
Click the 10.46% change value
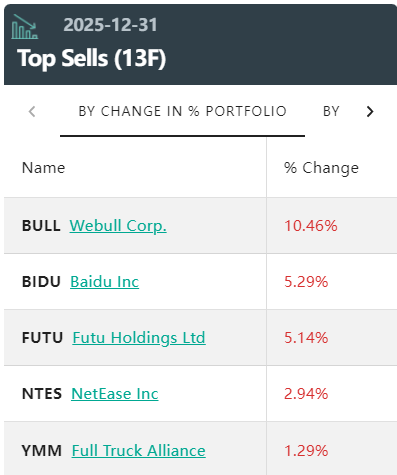click(x=311, y=226)
